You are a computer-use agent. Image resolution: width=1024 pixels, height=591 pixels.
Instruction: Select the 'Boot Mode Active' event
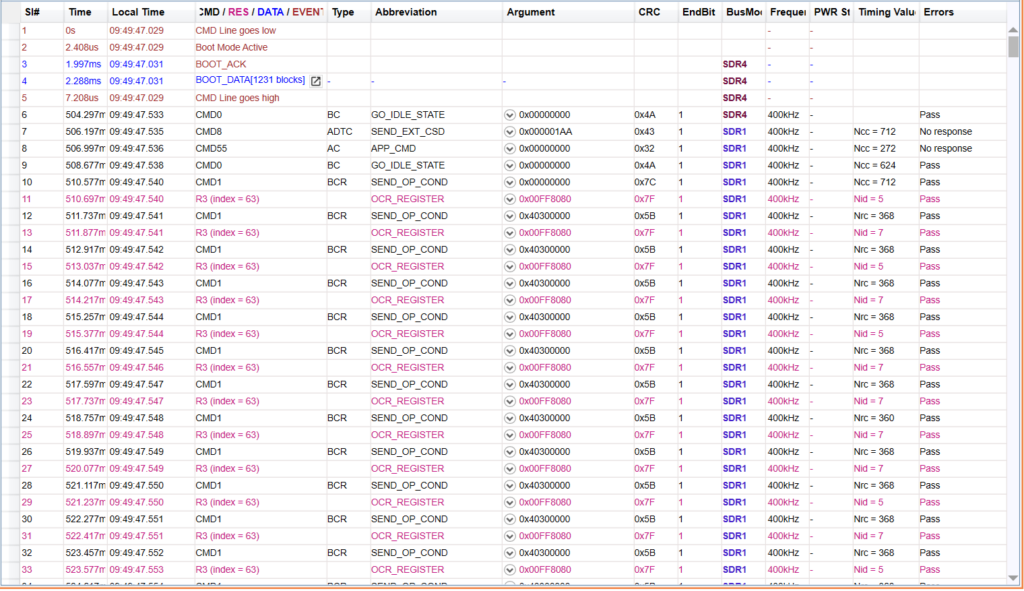(231, 48)
